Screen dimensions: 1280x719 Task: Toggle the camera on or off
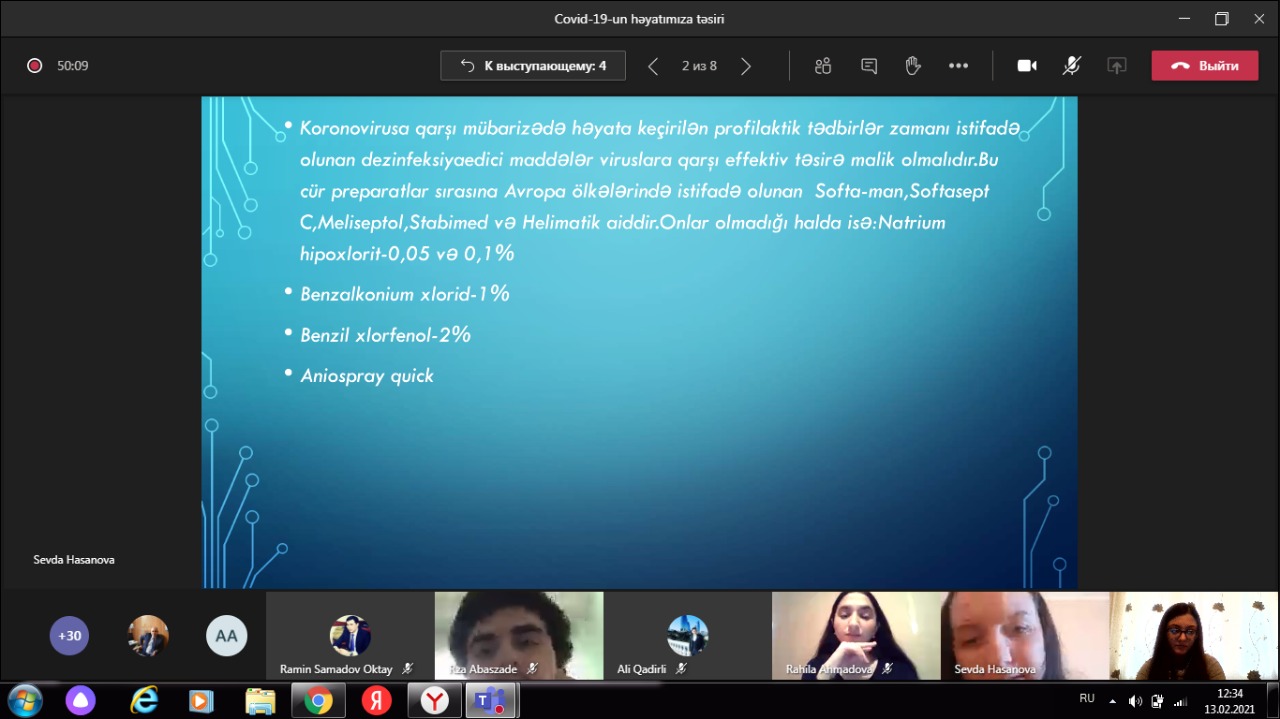(1027, 66)
